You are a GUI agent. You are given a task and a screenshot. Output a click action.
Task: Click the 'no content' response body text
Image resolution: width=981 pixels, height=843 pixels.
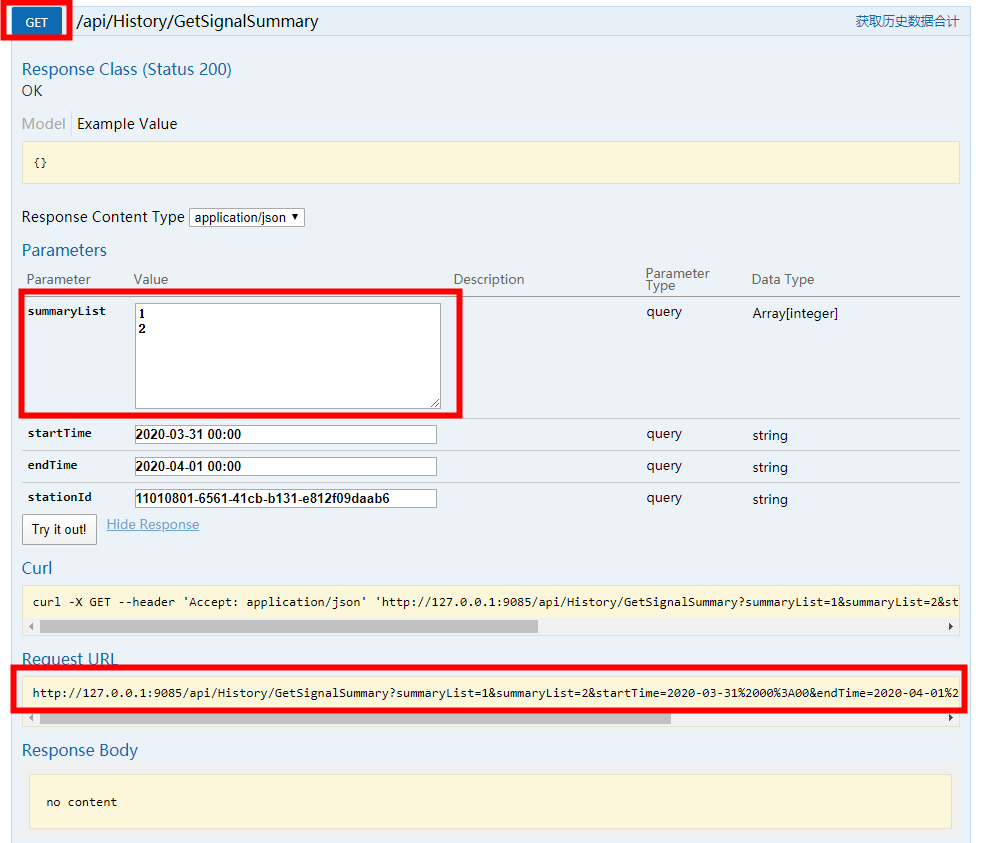point(81,802)
